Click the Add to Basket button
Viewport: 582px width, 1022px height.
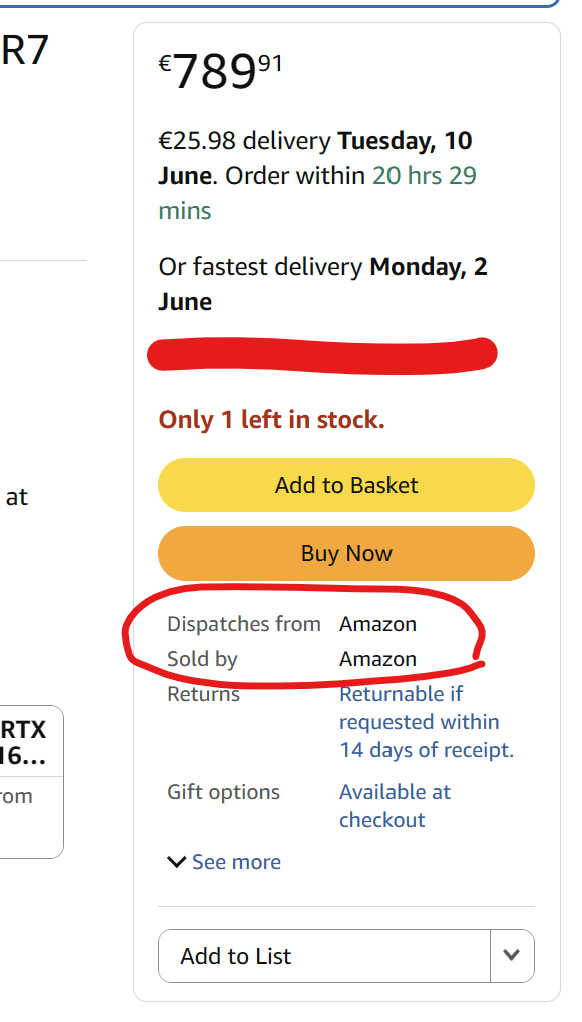click(x=346, y=485)
